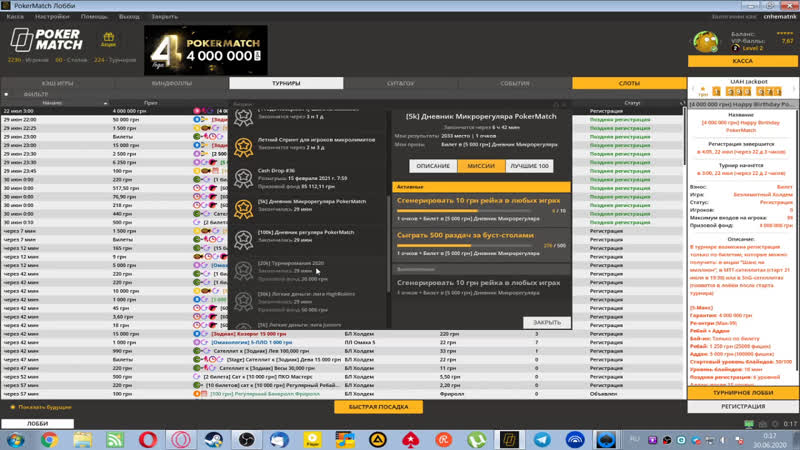This screenshot has width=800, height=450.
Task: Select [100k] Дневник регуляра medal icon
Action: tap(243, 240)
